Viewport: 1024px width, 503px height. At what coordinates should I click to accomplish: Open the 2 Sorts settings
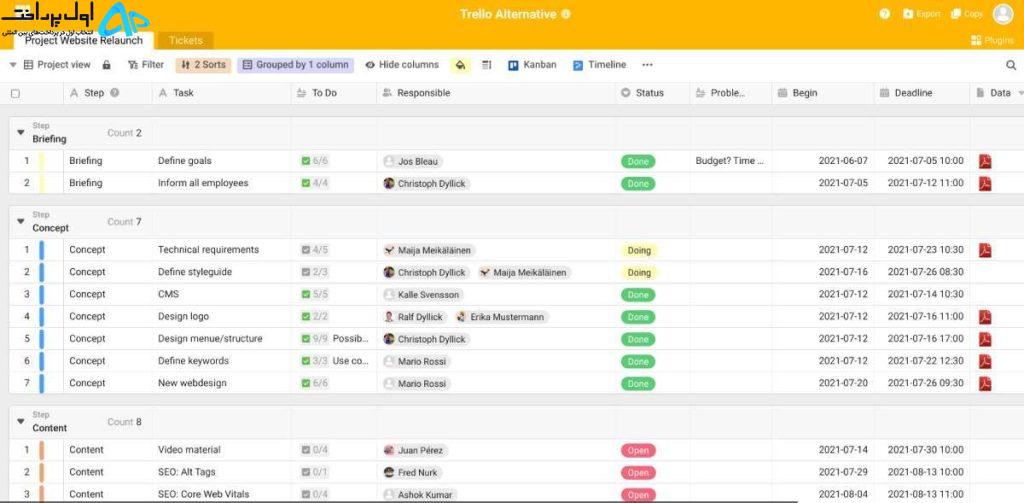(203, 65)
